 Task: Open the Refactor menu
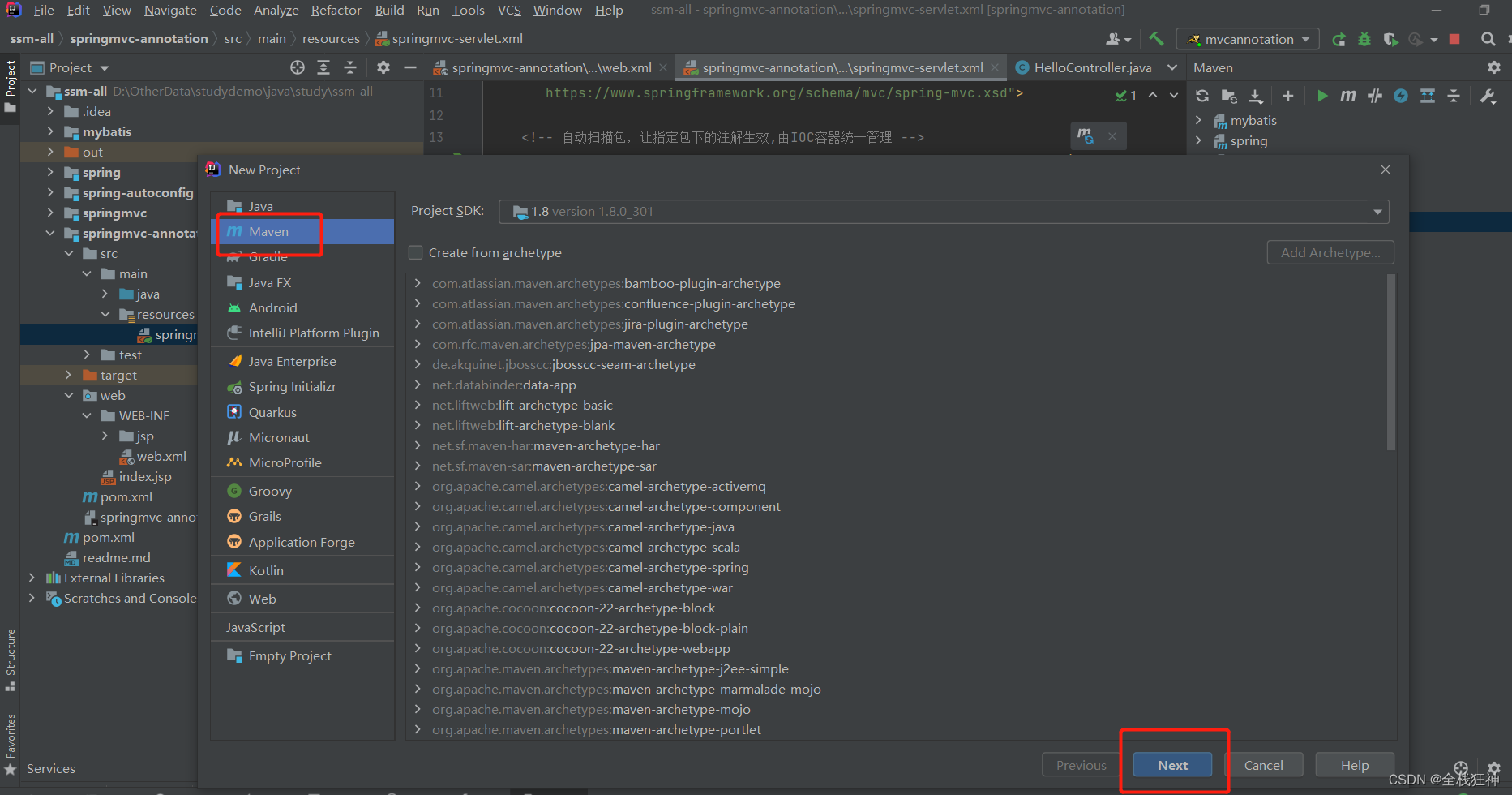[x=336, y=10]
